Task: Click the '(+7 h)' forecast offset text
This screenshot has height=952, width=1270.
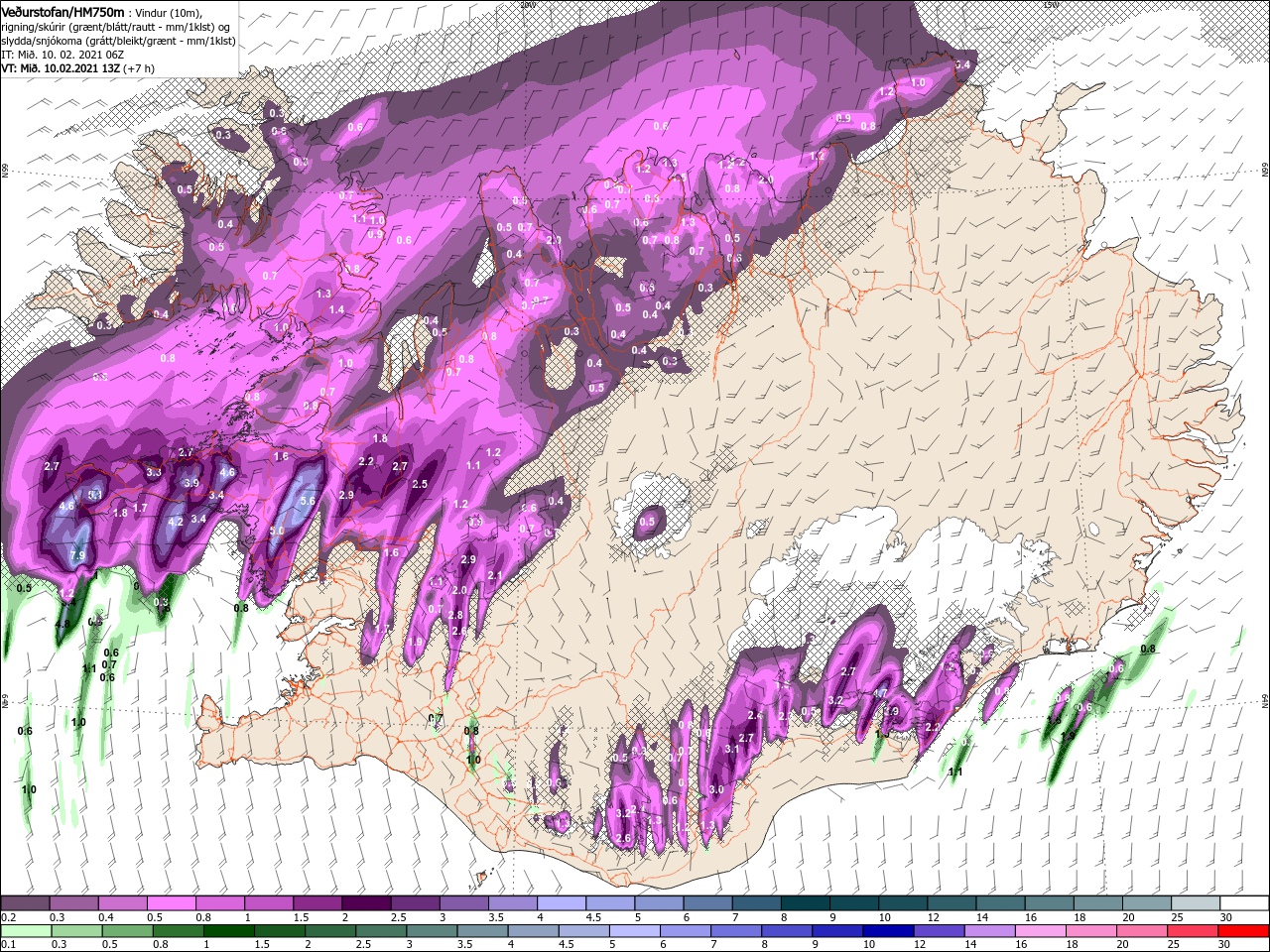Action: pyautogui.click(x=139, y=69)
